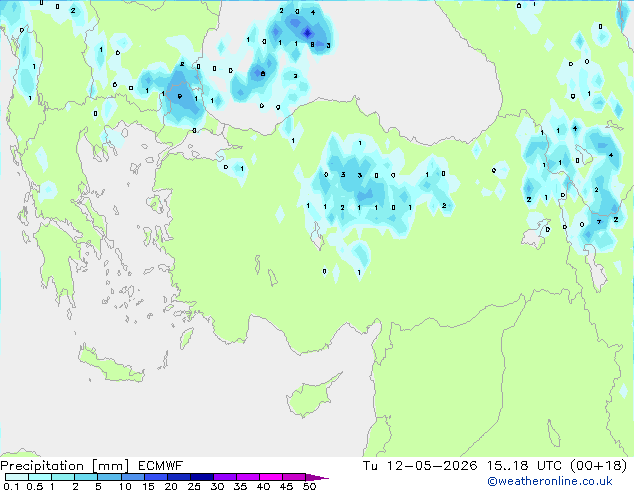The image size is (634, 490).
Task: Select the 2–5 mm legend color box
Action: [86, 477]
